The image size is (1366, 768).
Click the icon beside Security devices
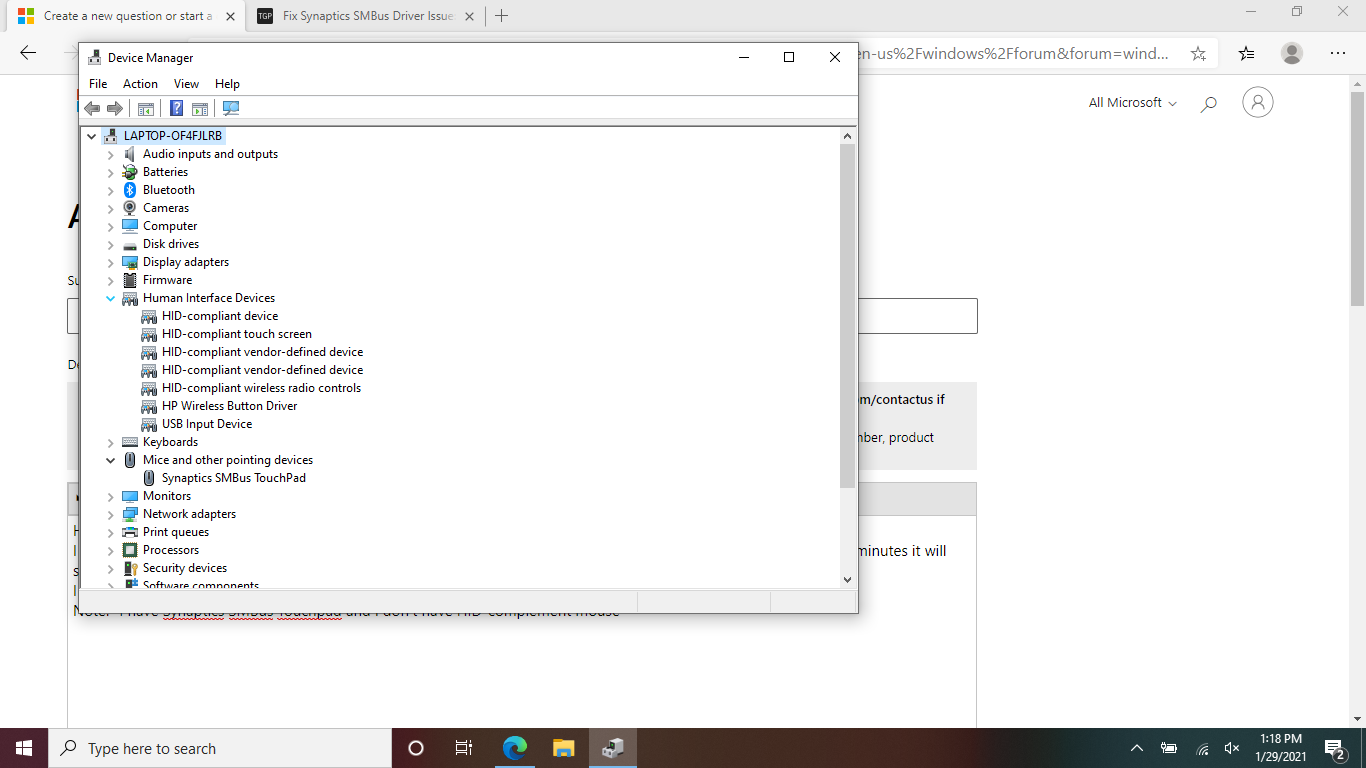point(130,568)
